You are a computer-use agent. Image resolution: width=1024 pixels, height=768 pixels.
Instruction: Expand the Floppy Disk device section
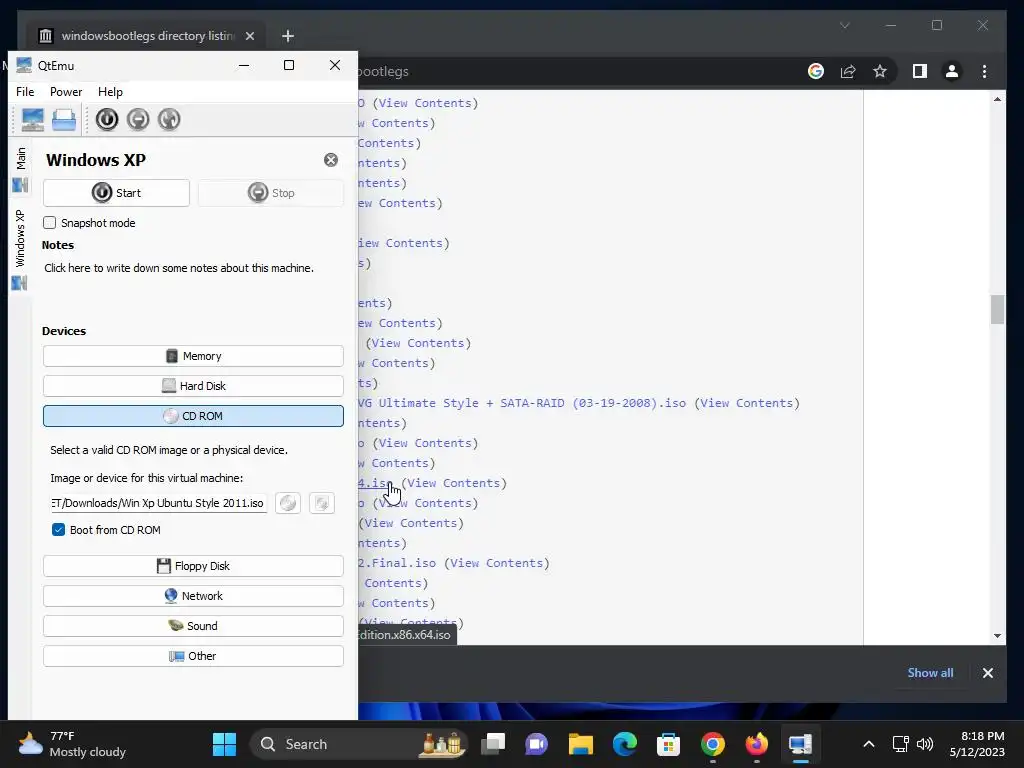coord(193,566)
